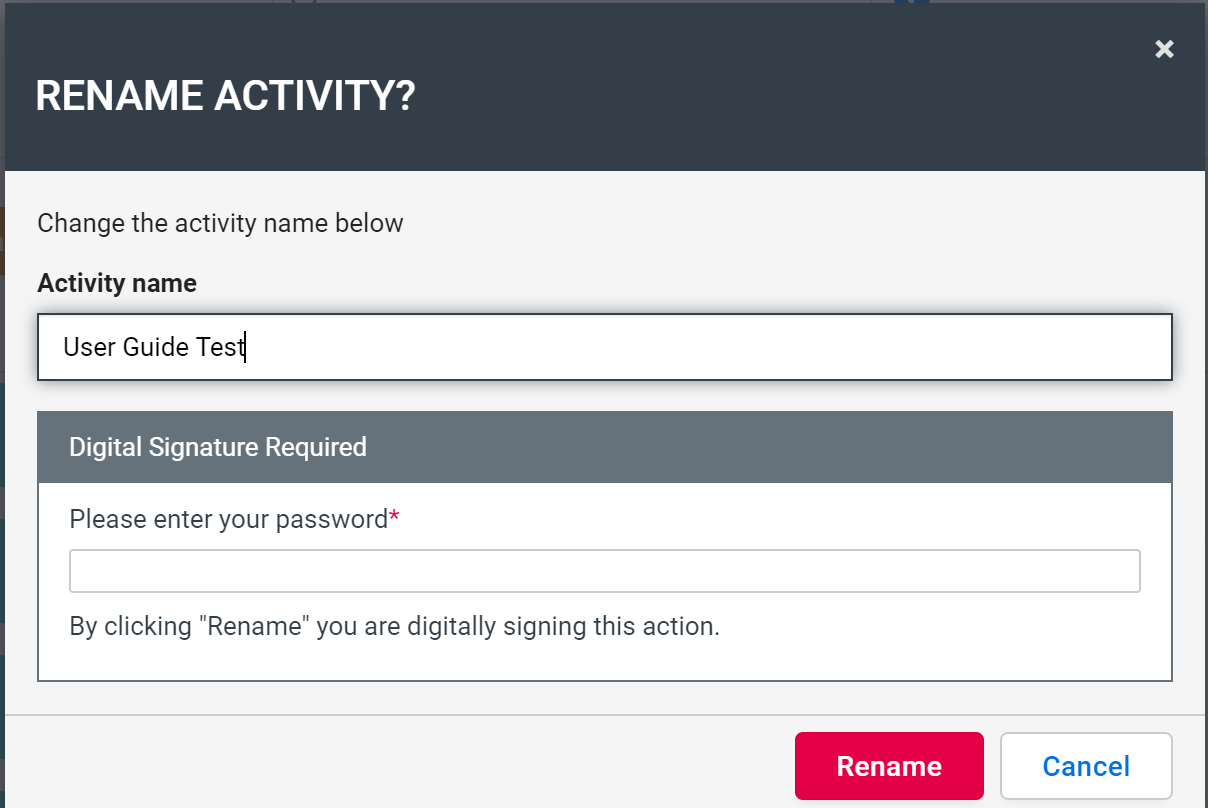Click blank area of dark dialog header
The image size is (1208, 808).
(750, 97)
